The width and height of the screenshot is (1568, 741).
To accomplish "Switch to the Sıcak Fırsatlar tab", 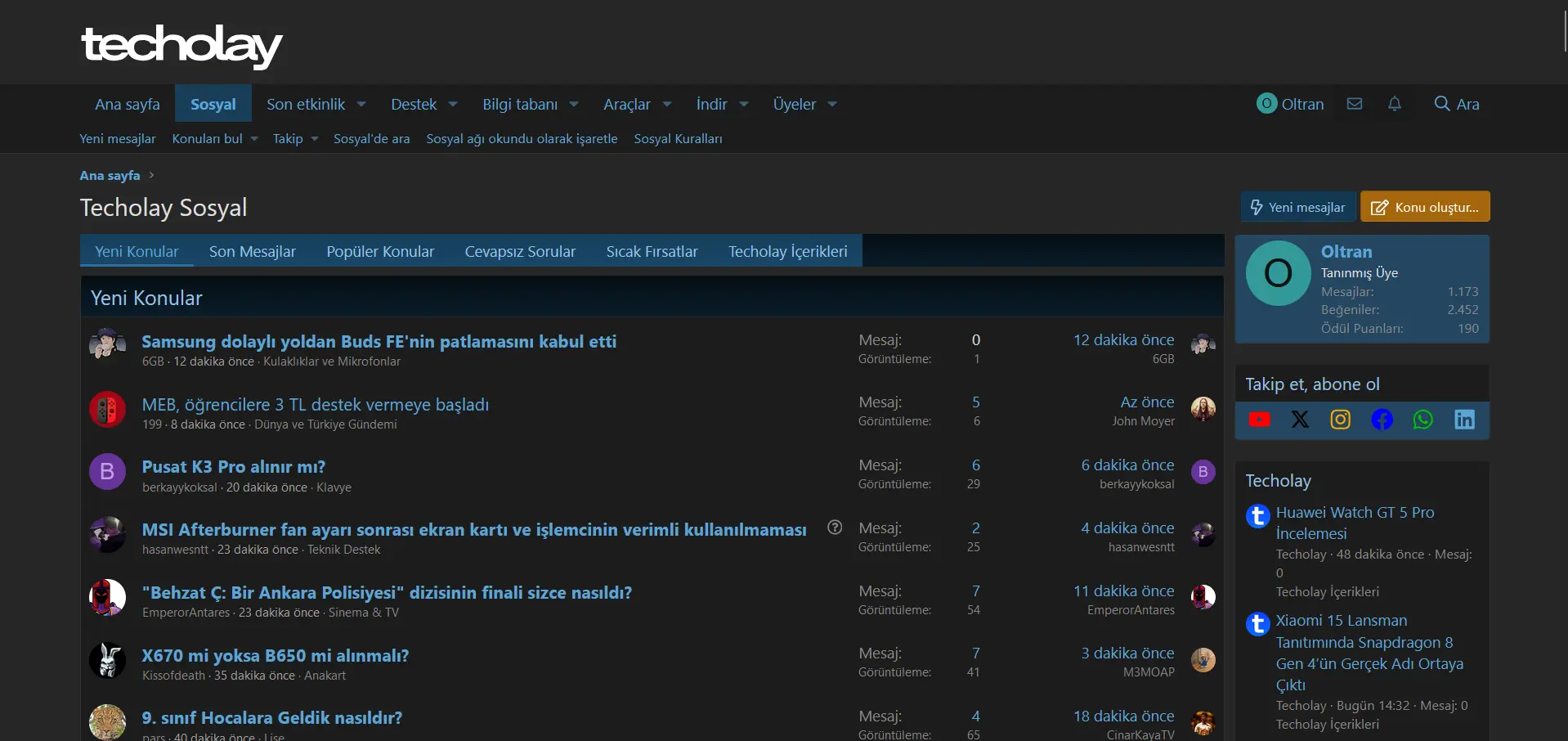I will tap(652, 251).
